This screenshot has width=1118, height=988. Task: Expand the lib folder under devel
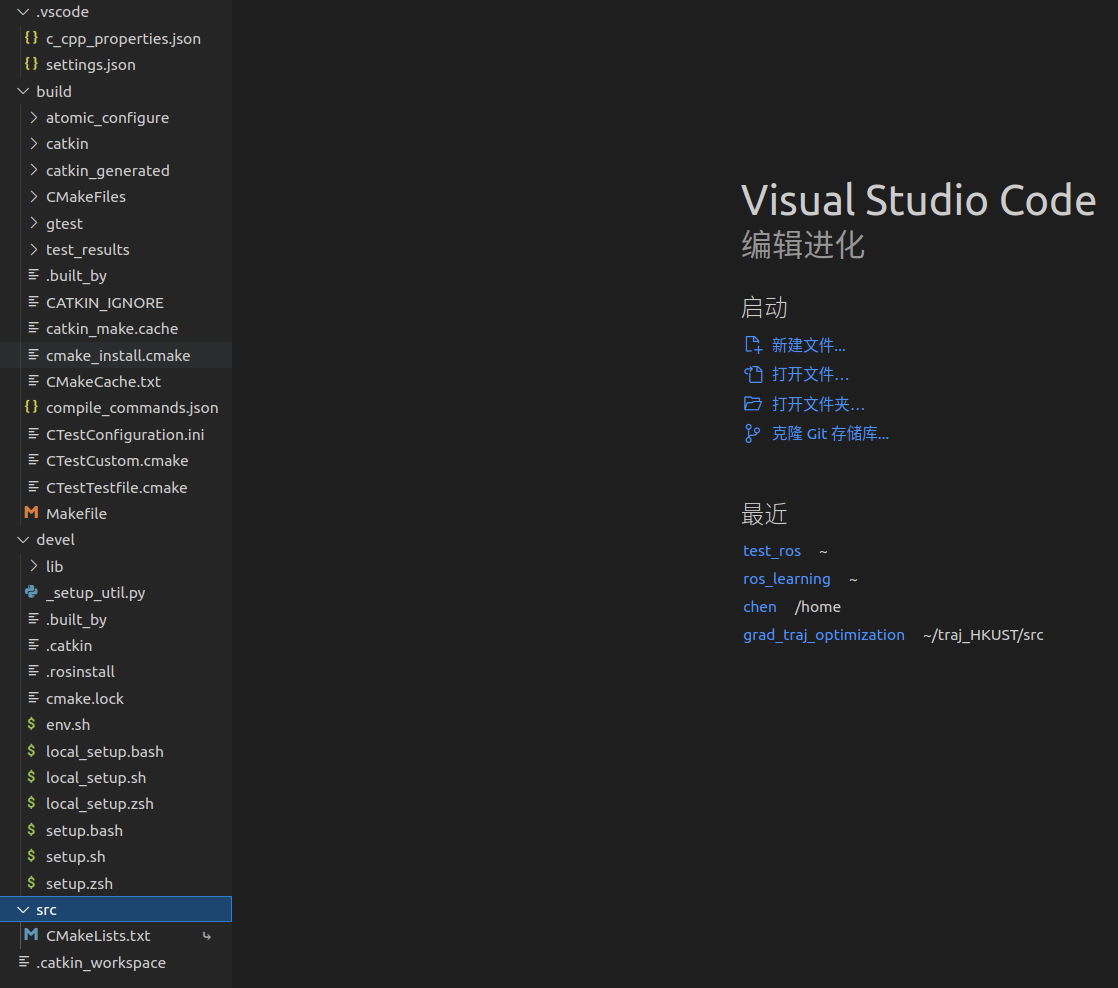pyautogui.click(x=34, y=567)
